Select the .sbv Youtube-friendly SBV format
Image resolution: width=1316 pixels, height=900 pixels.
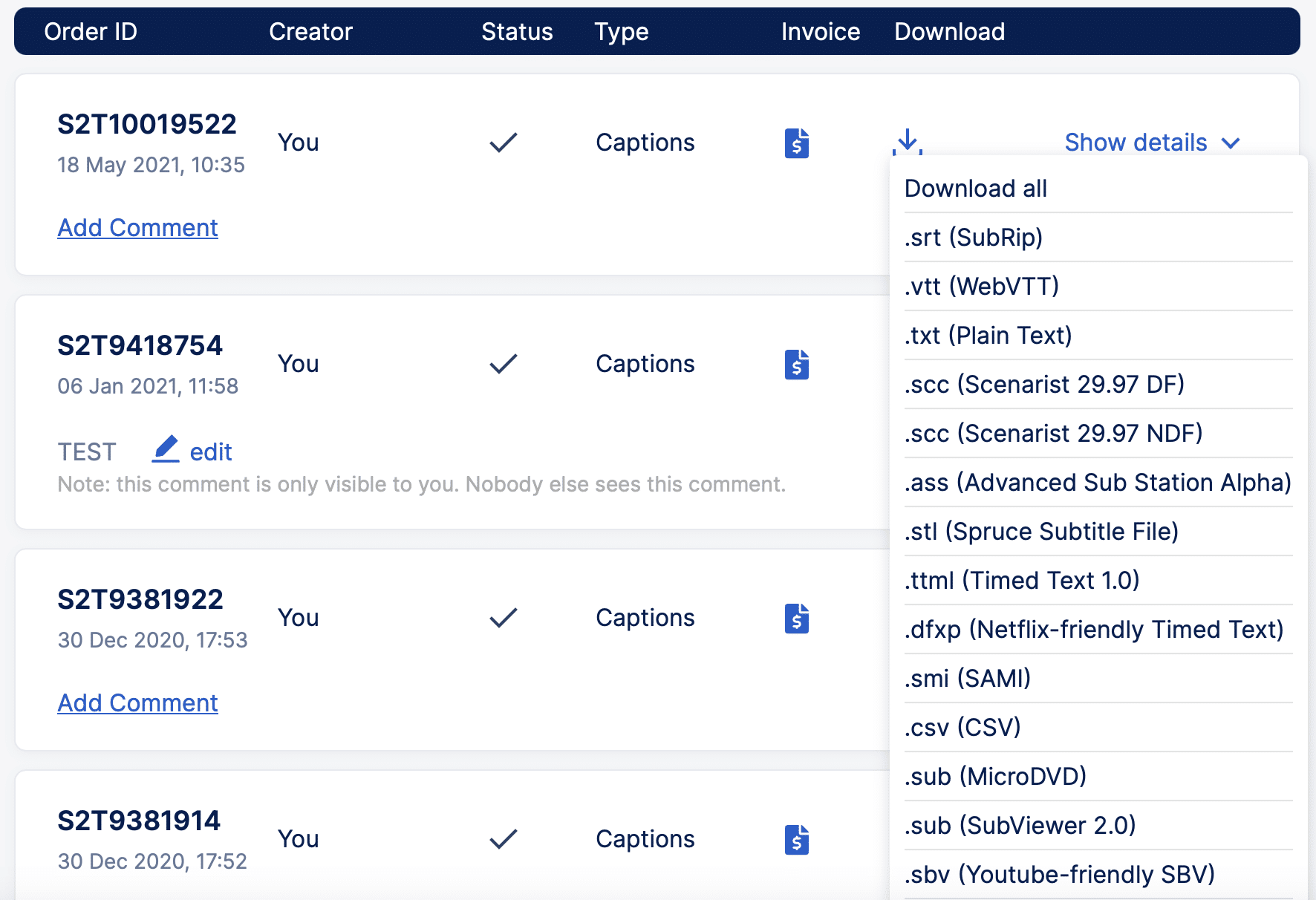(x=1060, y=875)
